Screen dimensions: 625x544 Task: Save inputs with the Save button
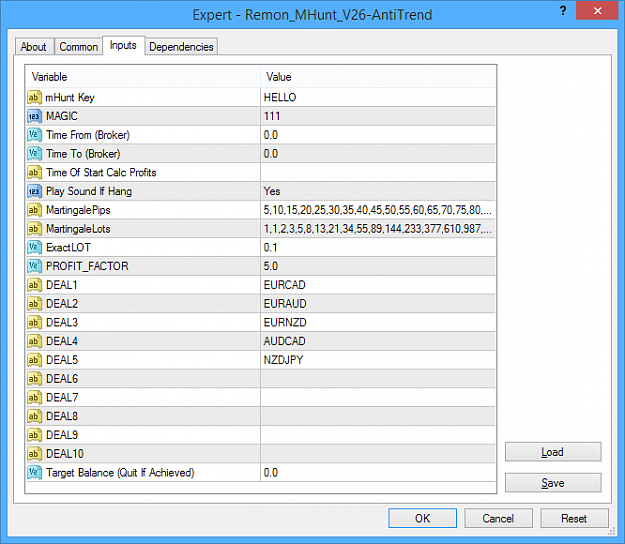click(x=553, y=483)
